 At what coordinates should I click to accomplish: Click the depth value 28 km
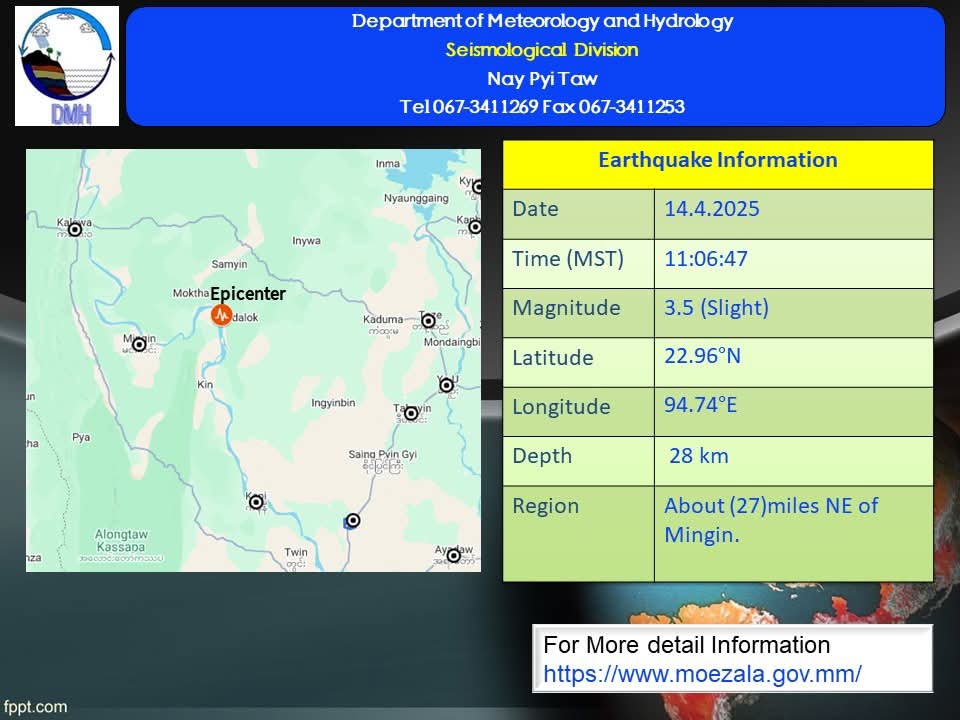pos(699,456)
